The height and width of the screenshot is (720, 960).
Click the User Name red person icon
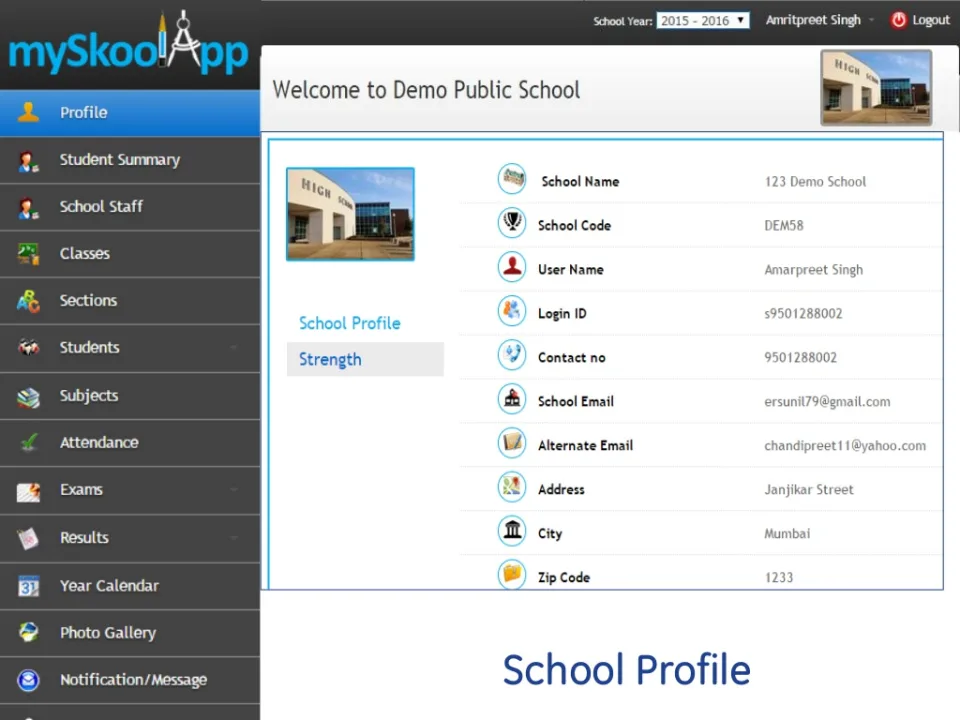512,267
